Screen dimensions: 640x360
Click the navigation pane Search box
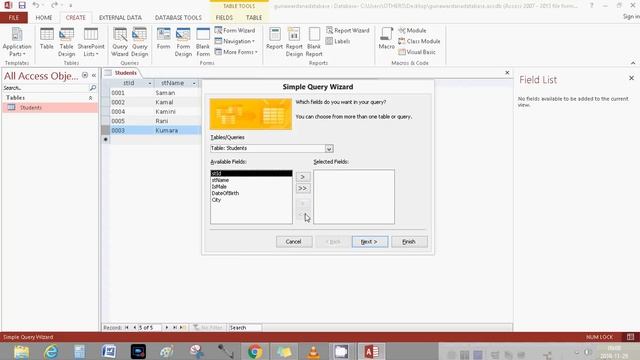(x=46, y=88)
